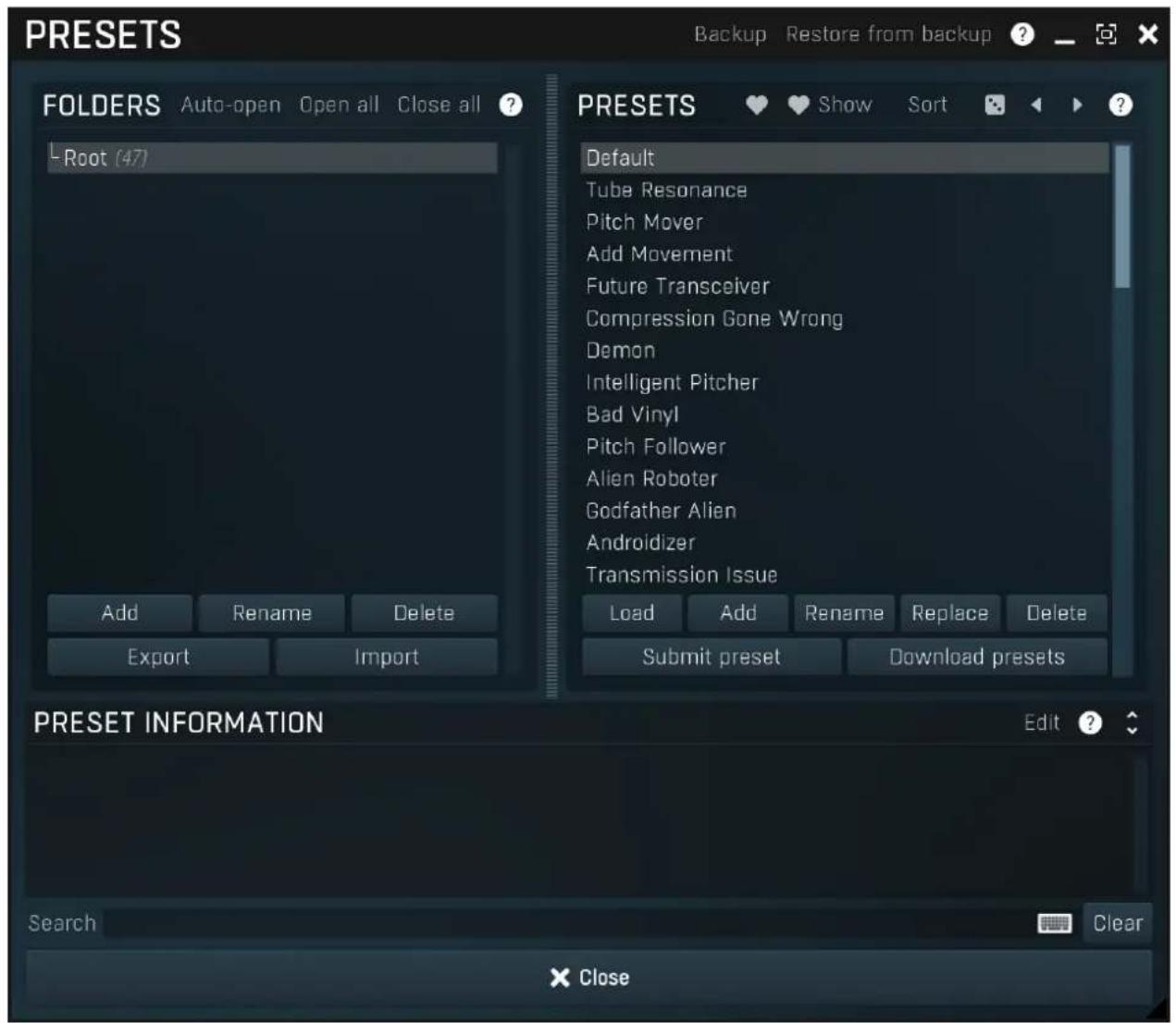Click the resize grip in bottom-right corner
Image resolution: width=1176 pixels, height=1023 pixels.
pos(1157,1009)
